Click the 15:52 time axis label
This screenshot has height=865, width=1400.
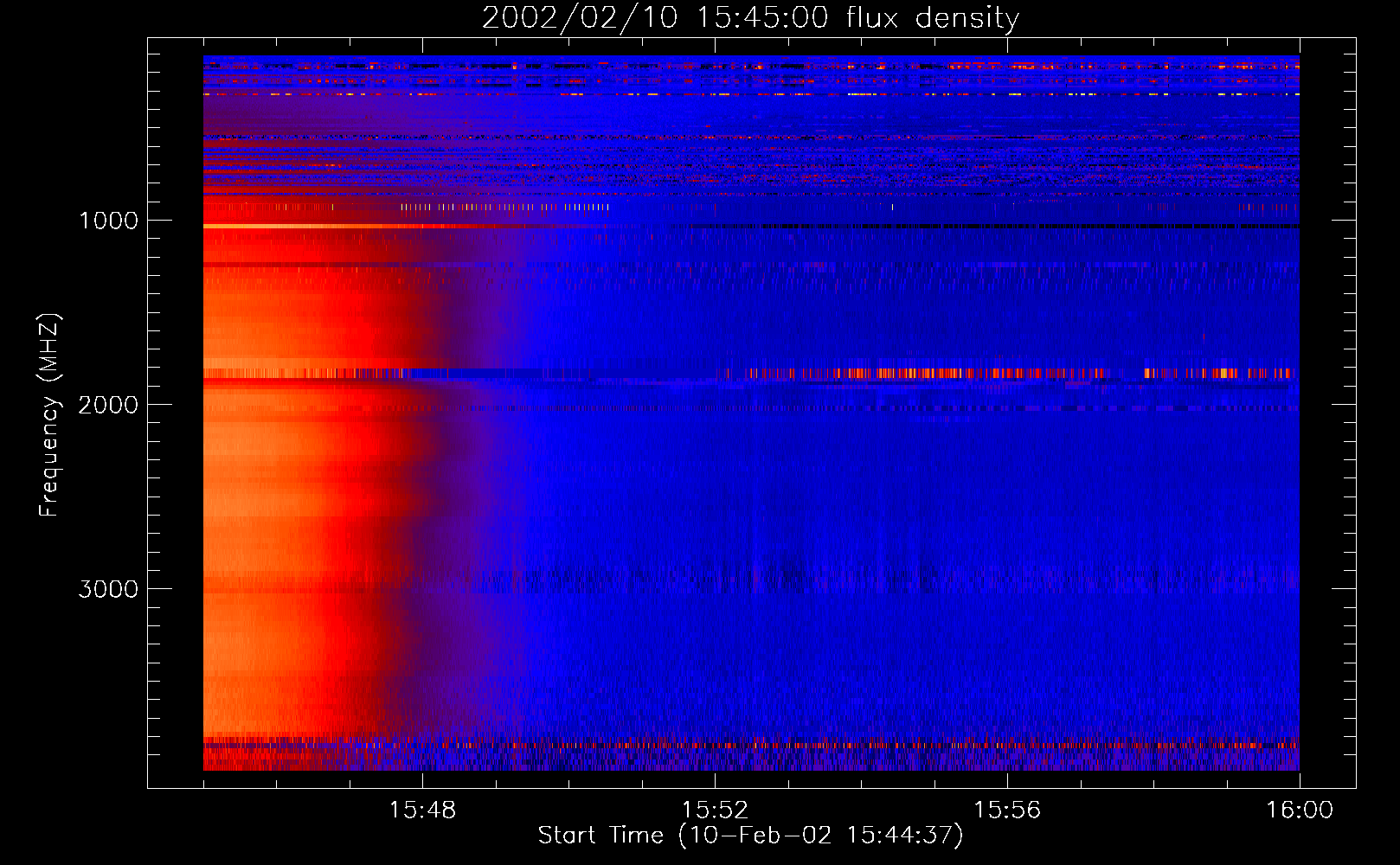pyautogui.click(x=715, y=810)
